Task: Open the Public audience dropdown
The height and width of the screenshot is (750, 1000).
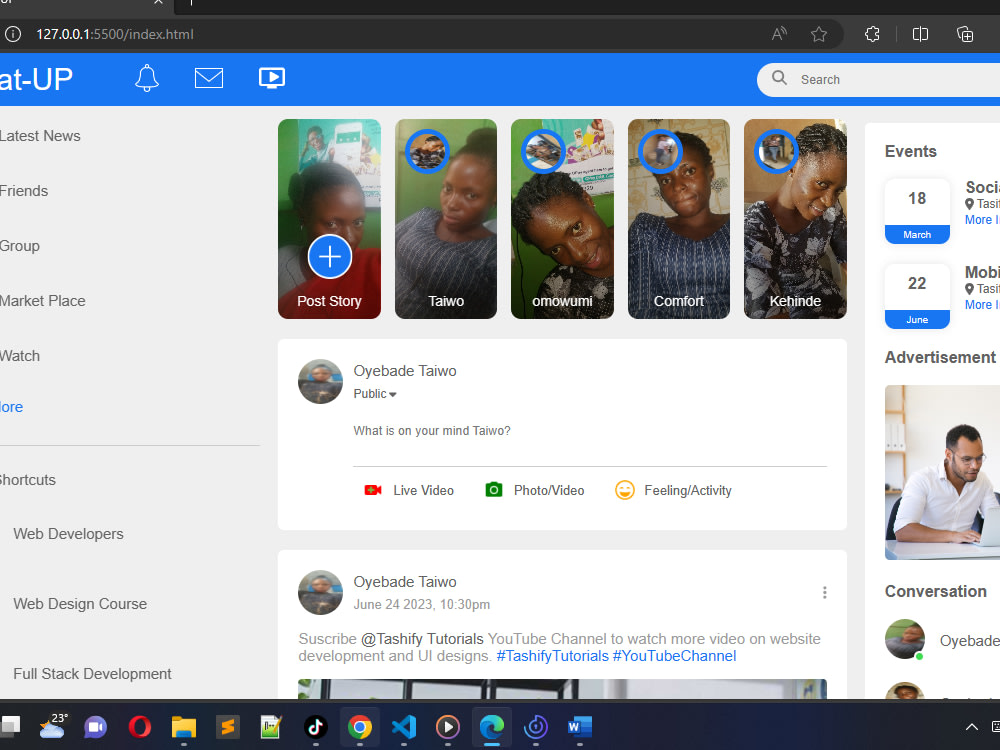Action: click(375, 394)
